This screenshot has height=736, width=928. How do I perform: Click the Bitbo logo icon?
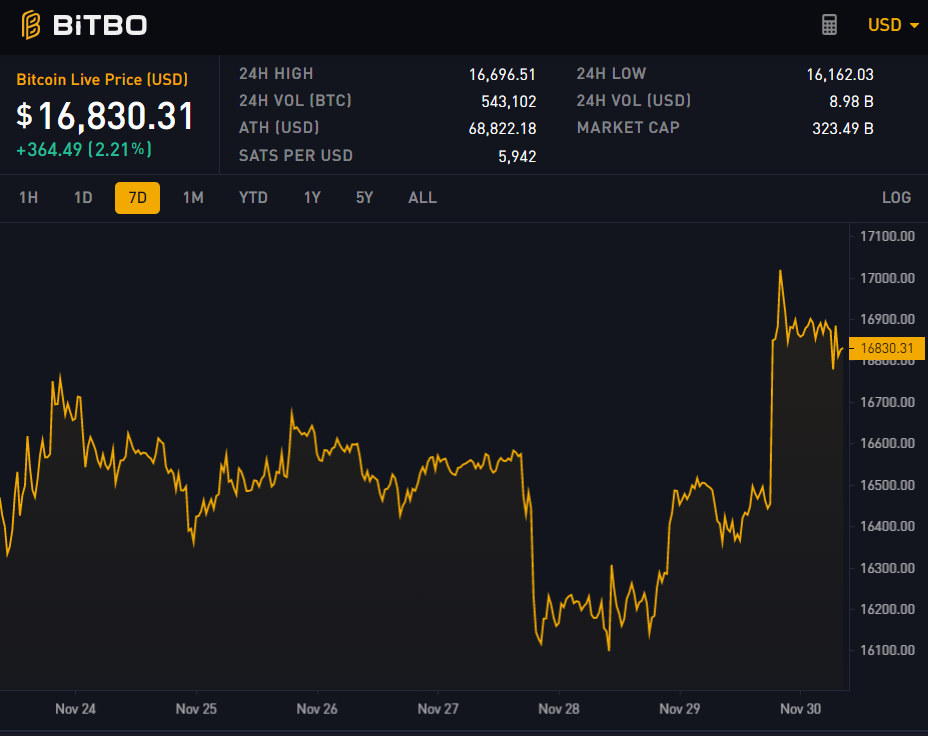[x=31, y=25]
